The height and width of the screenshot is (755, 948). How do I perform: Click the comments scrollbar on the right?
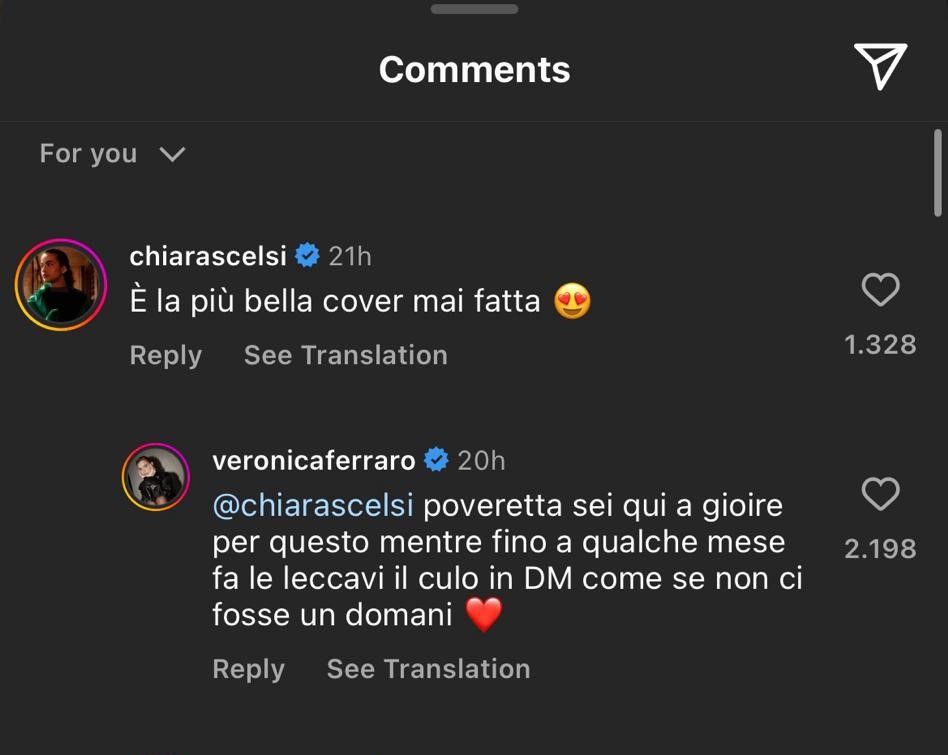938,173
